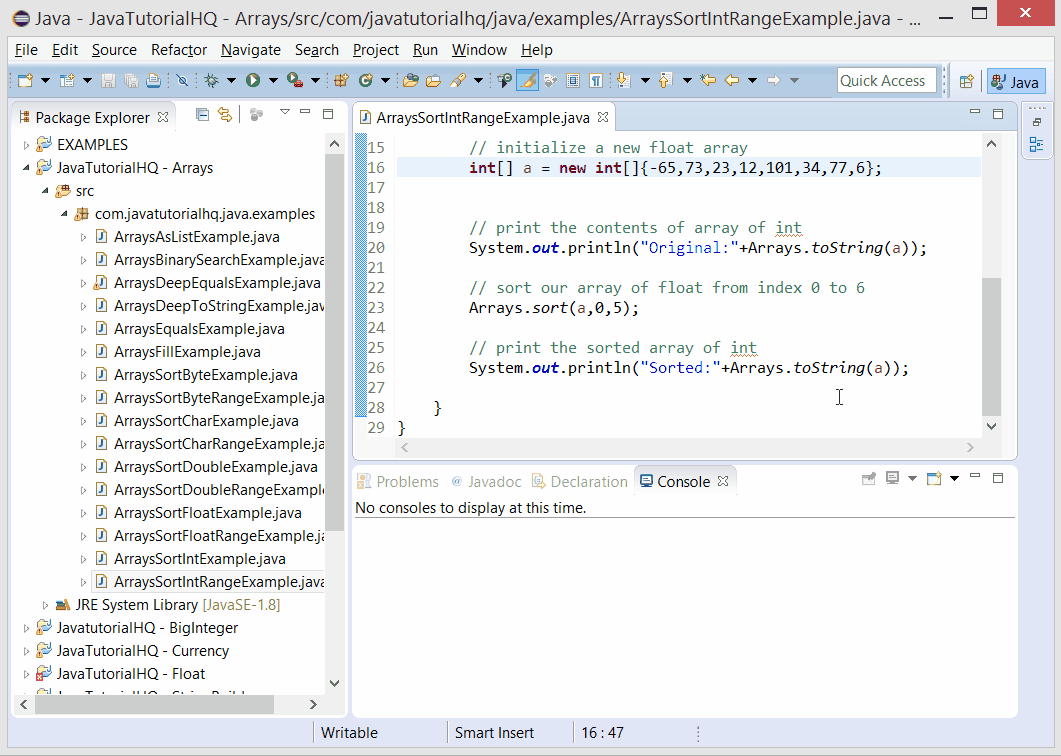Screen dimensions: 1061x756
Task: Click Package Explorer scroll down arrow
Action: click(334, 683)
